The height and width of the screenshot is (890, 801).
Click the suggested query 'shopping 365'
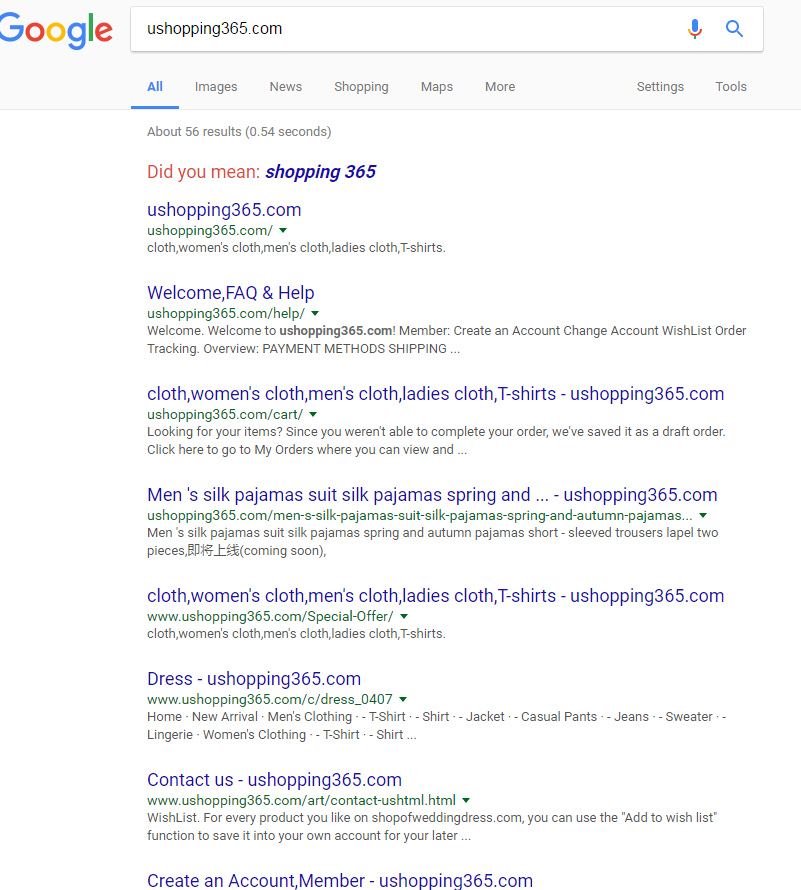click(x=320, y=172)
